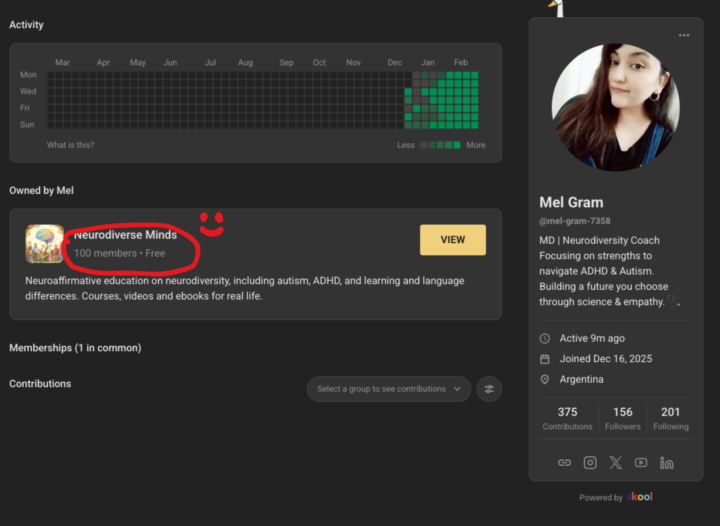View the 201 Following stat
The height and width of the screenshot is (526, 720).
(671, 418)
